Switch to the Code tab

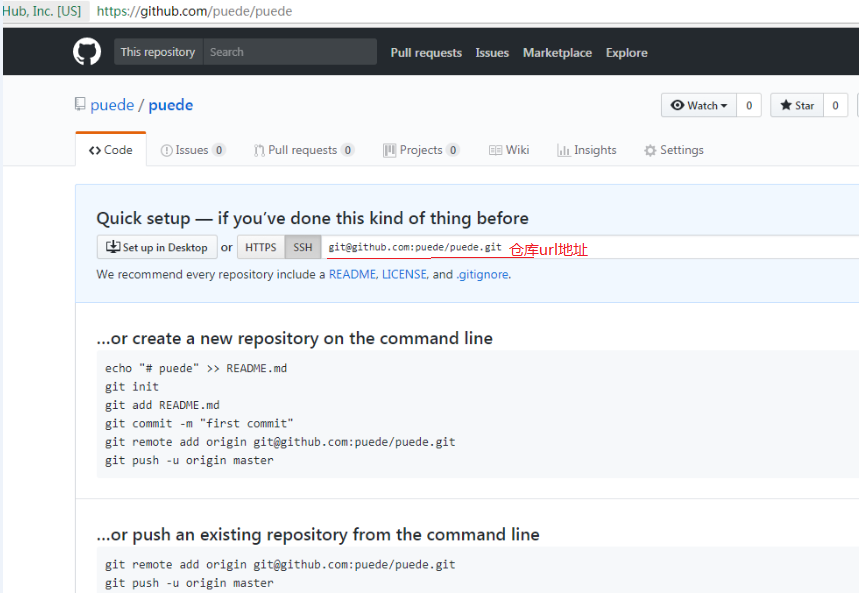[111, 150]
